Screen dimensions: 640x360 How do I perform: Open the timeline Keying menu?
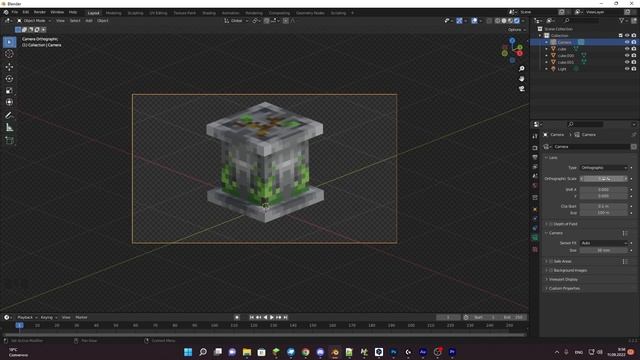point(48,317)
